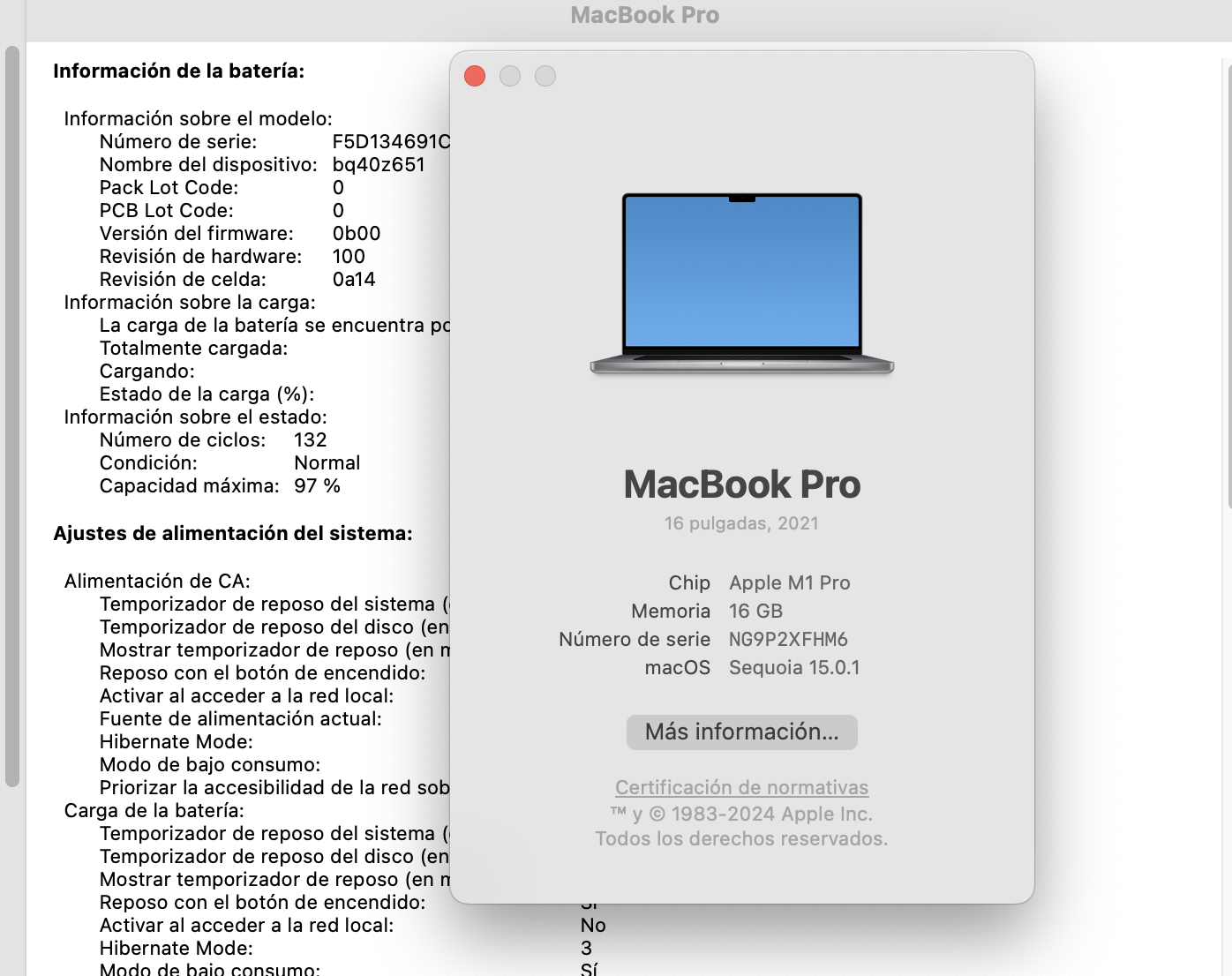Screen dimensions: 1232x976
Task: Select the Apple M1 Pro chip value
Action: tap(790, 582)
